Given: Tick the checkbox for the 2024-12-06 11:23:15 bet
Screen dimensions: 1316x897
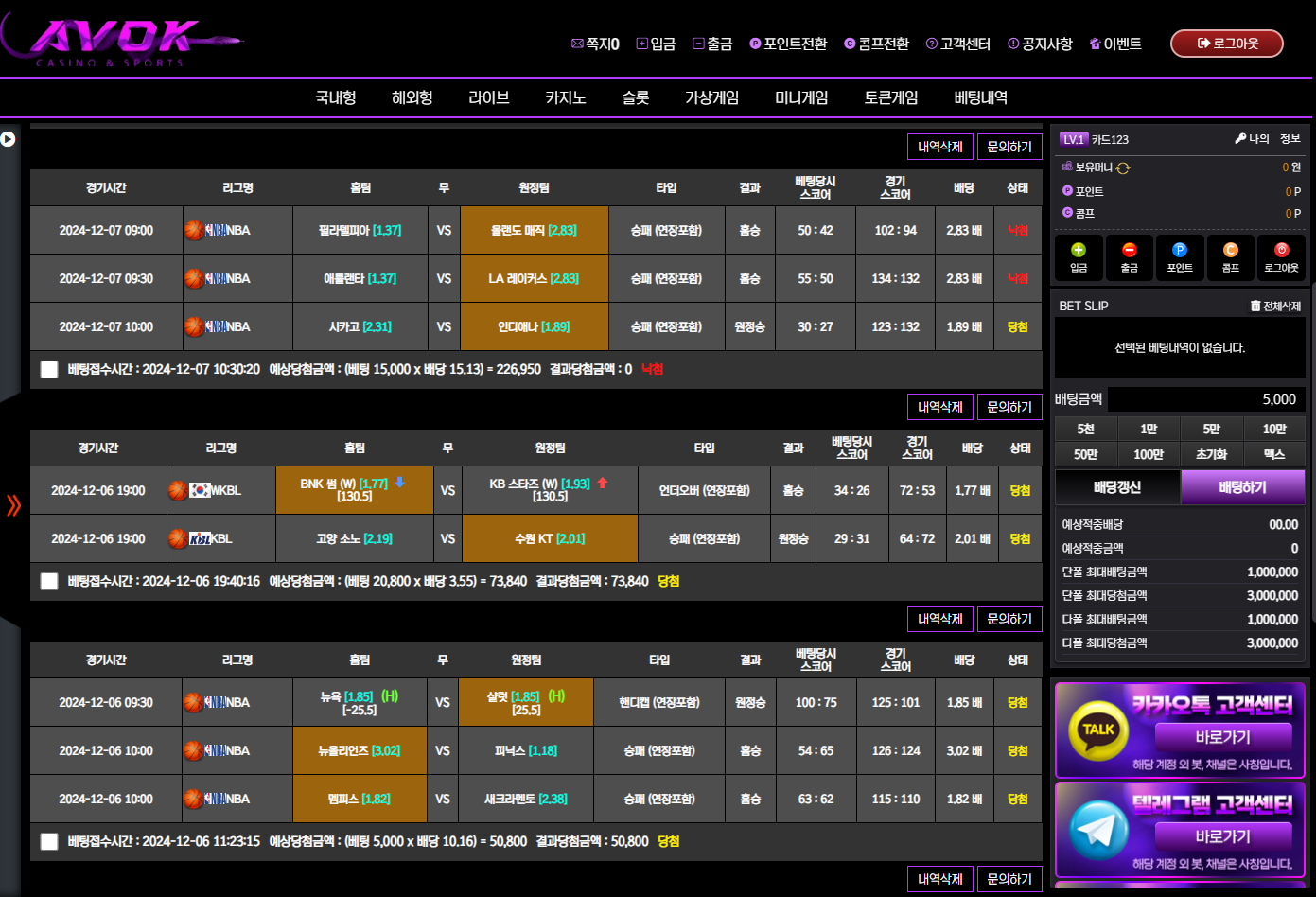Looking at the screenshot, I should tap(49, 841).
